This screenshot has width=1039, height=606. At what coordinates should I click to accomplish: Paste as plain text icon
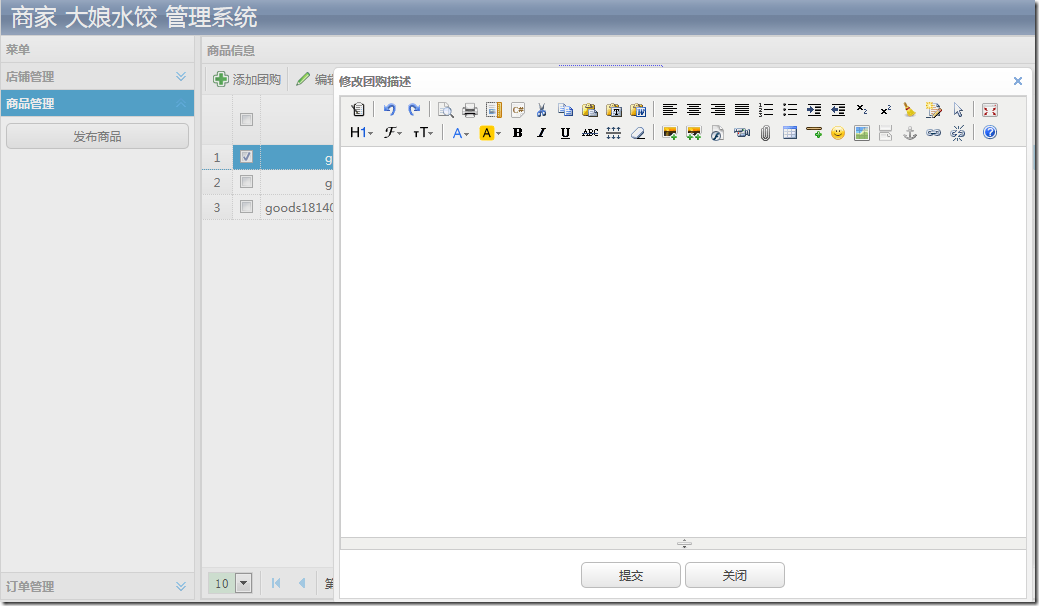(x=614, y=110)
